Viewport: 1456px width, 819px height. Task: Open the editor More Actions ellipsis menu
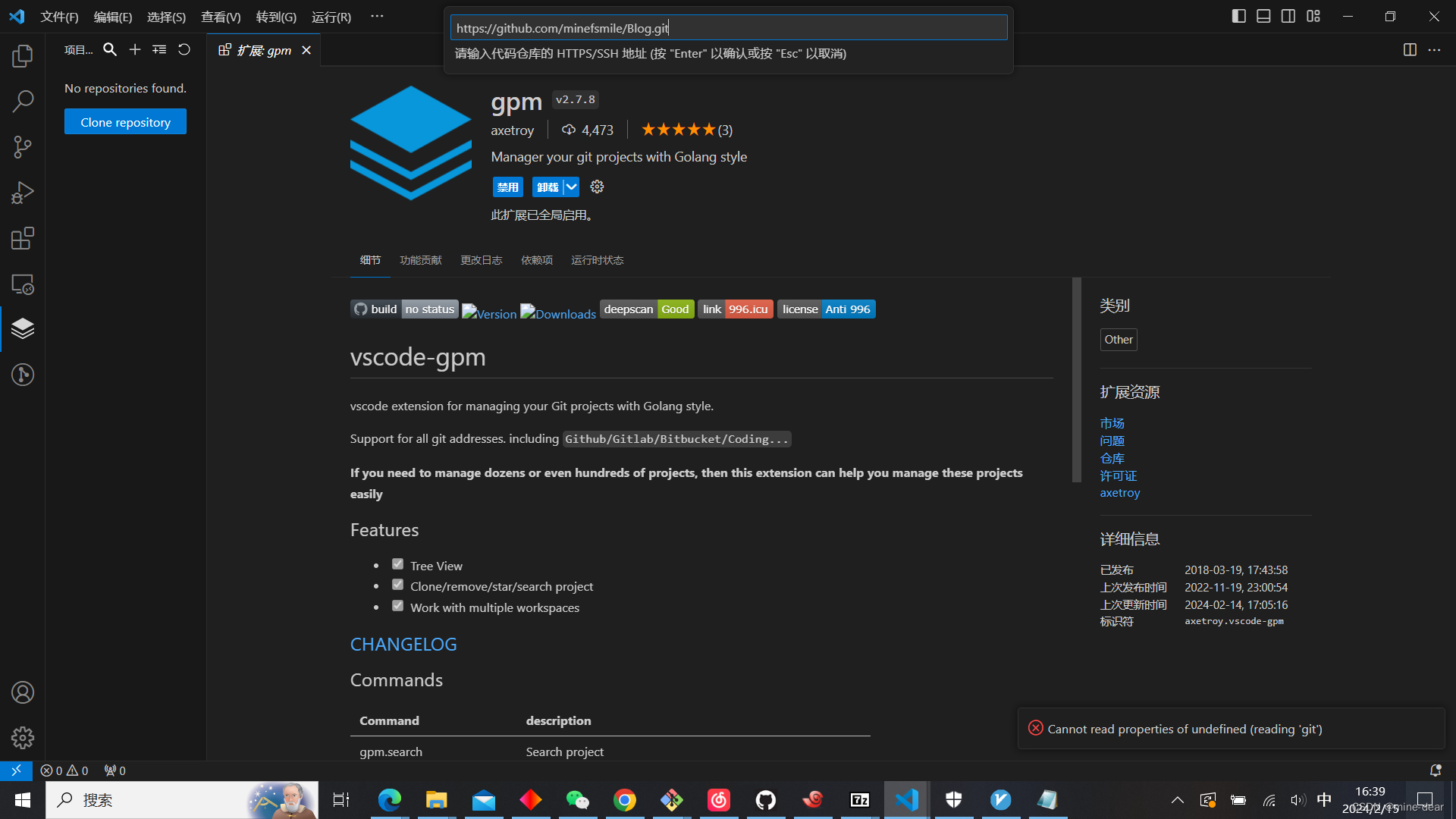pos(1434,50)
